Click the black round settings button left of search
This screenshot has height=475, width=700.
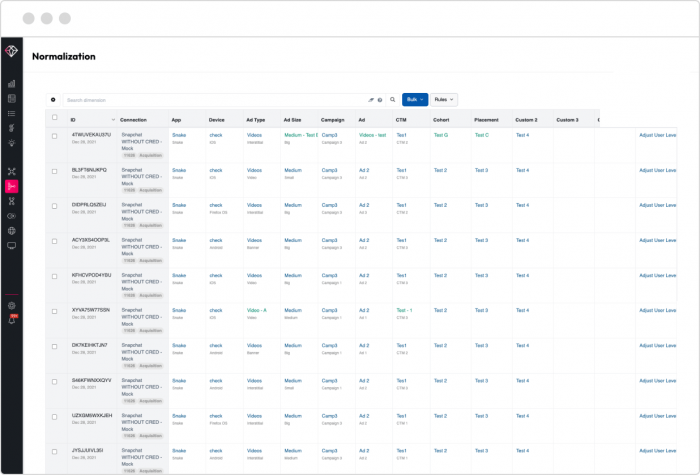click(x=53, y=100)
